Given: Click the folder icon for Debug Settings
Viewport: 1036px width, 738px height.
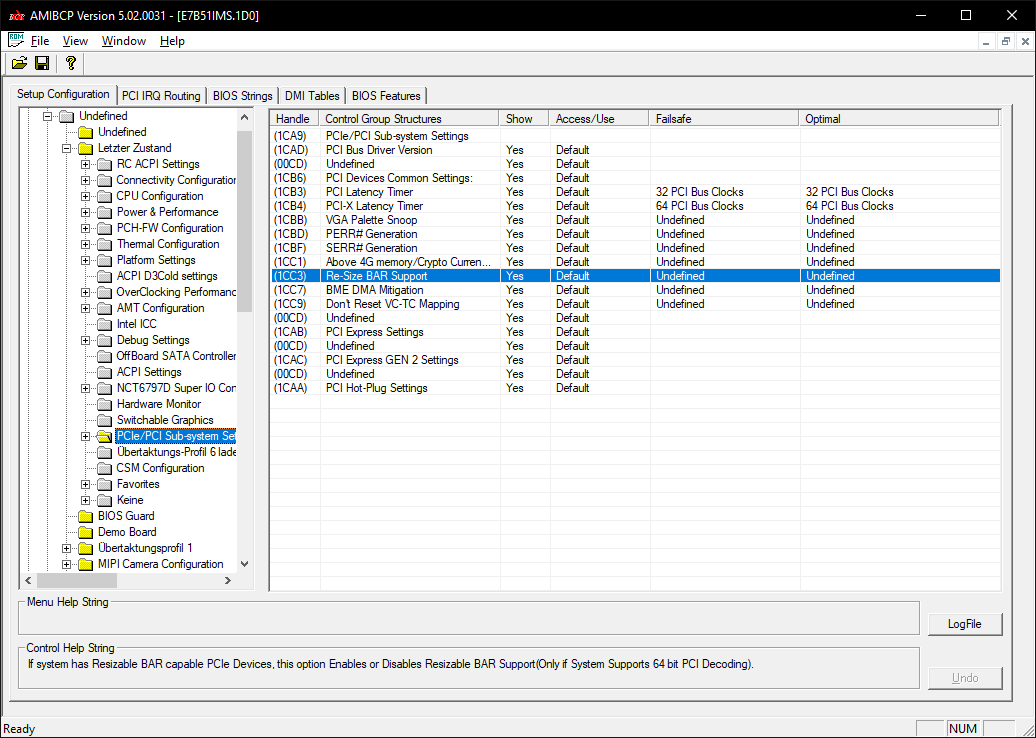Looking at the screenshot, I should (104, 340).
